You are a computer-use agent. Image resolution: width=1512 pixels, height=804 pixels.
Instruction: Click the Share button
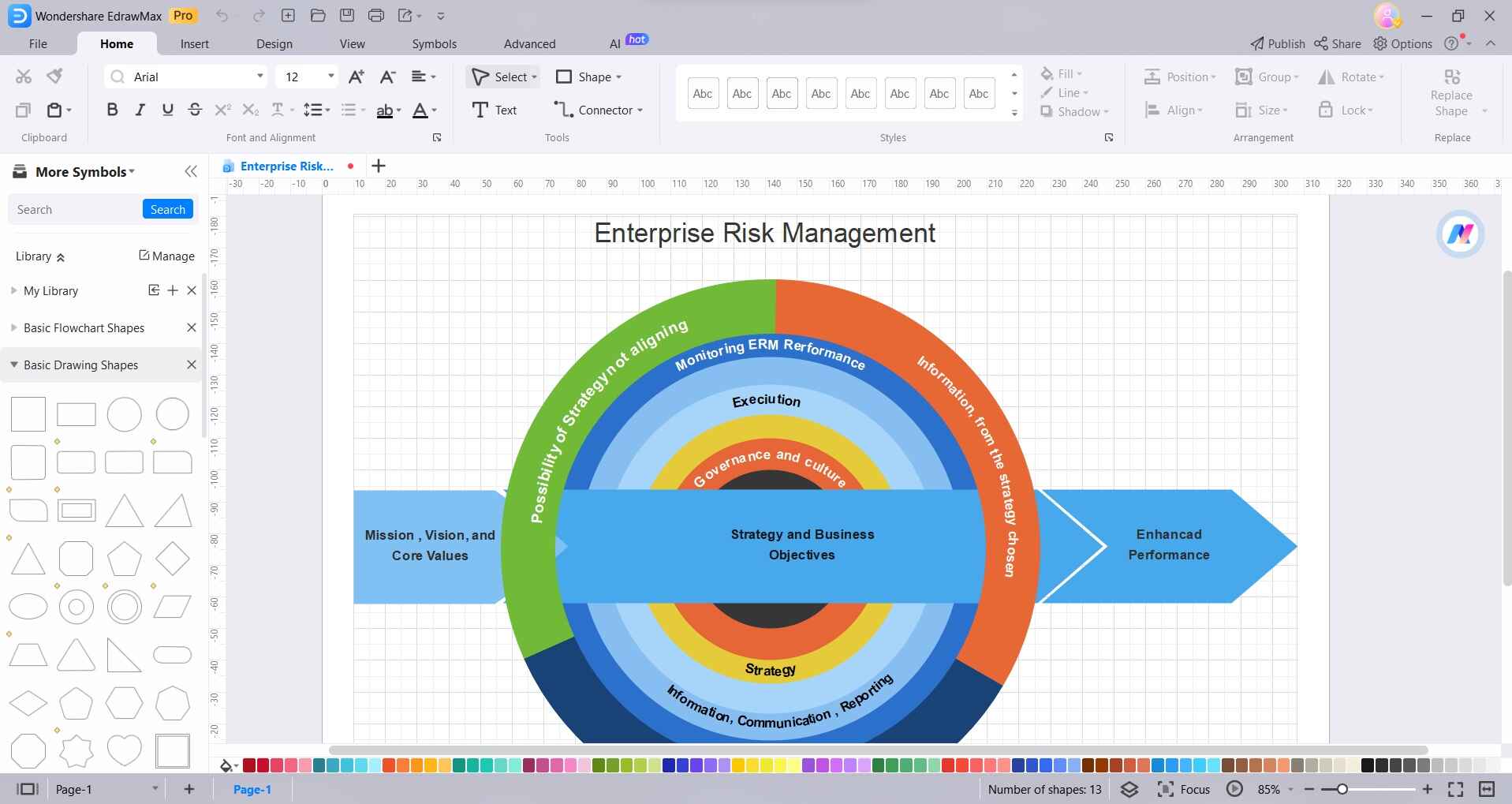pos(1338,44)
